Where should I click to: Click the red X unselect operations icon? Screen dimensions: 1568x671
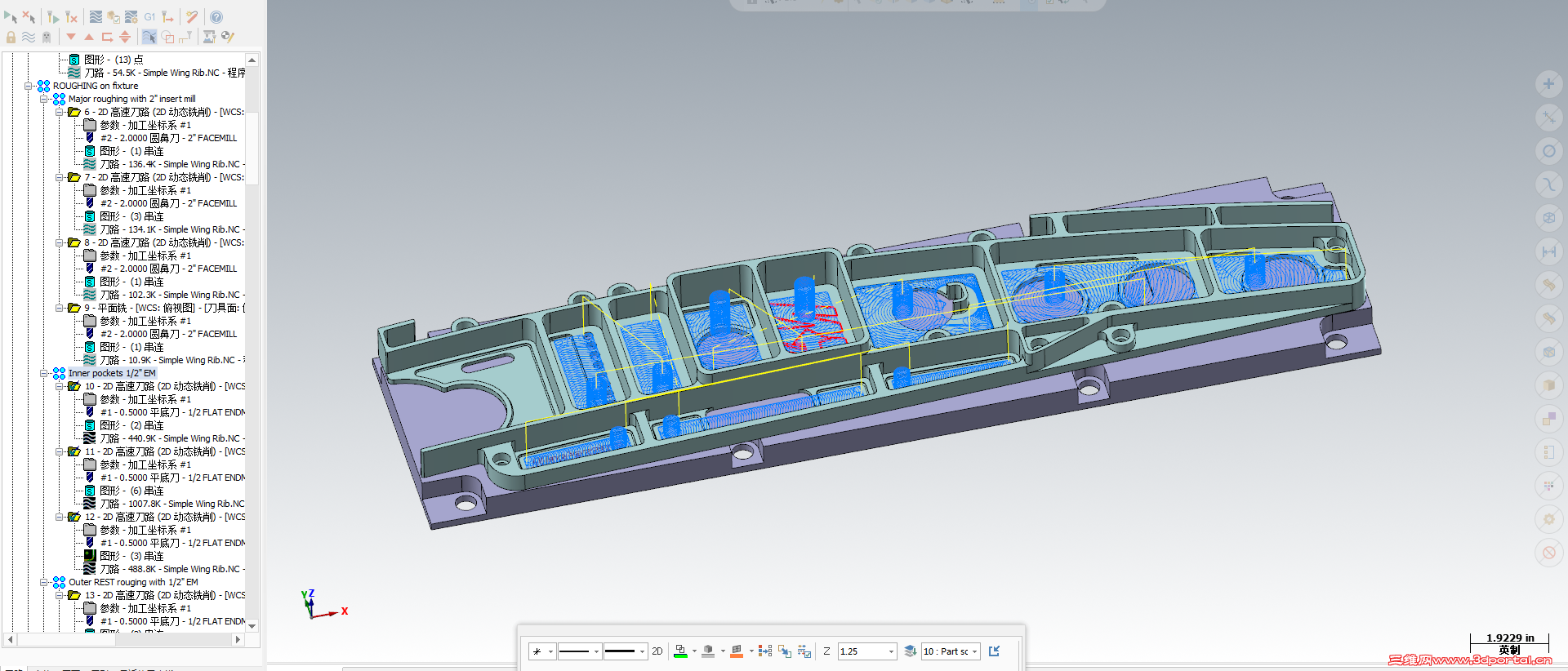pyautogui.click(x=29, y=17)
